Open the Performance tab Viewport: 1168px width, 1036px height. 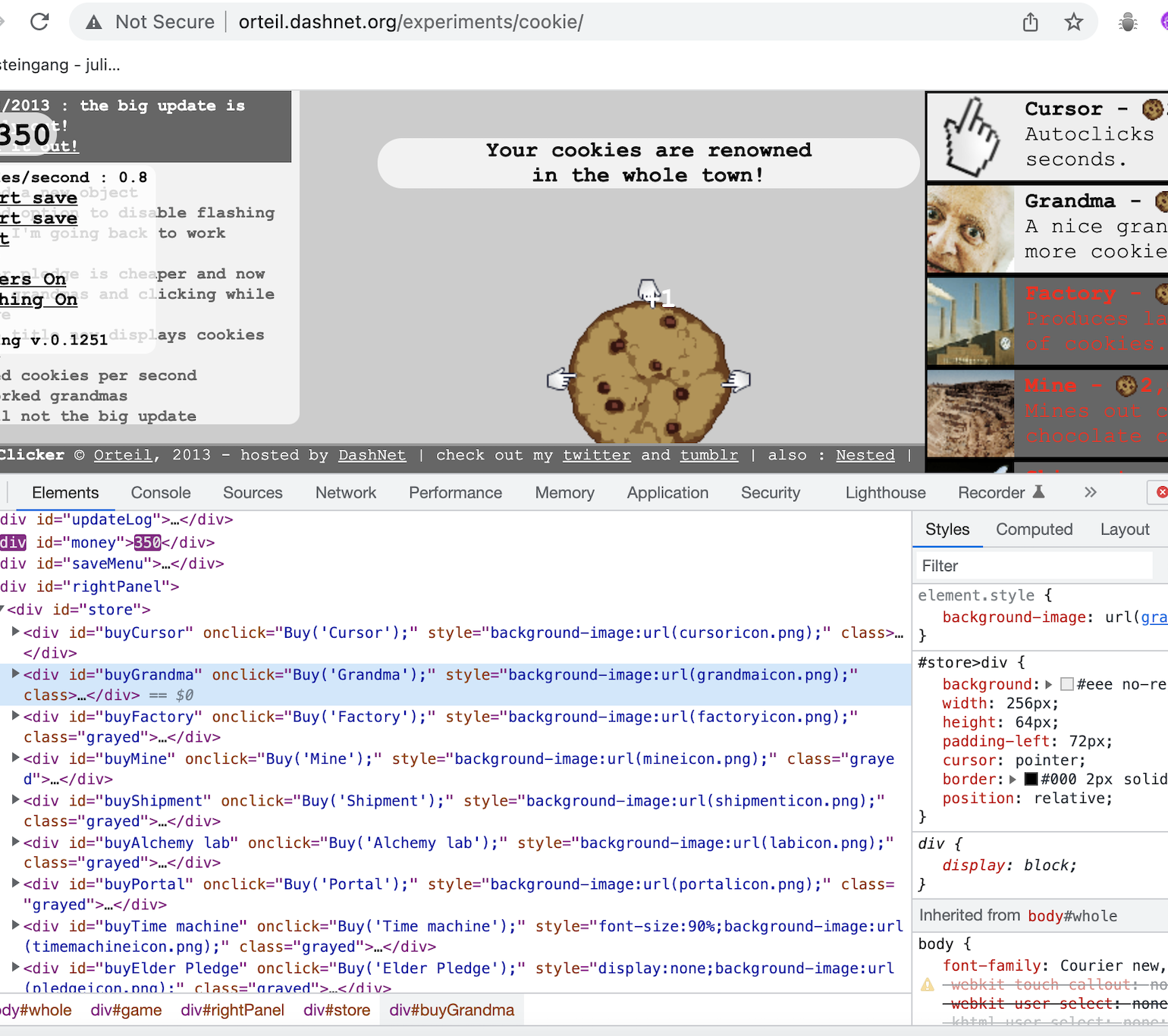click(455, 492)
